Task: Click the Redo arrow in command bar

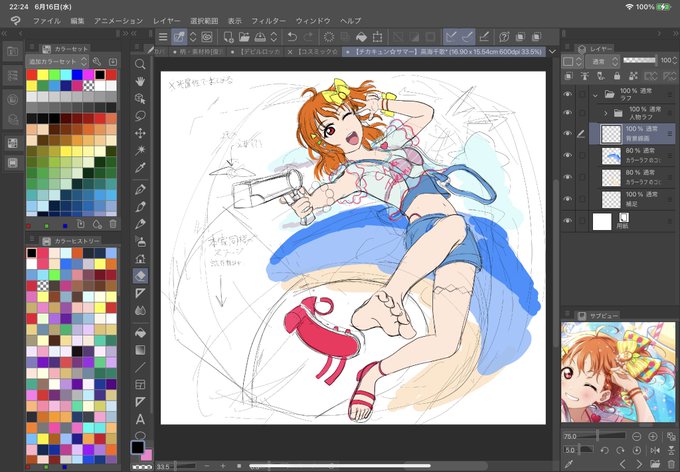Action: click(308, 37)
